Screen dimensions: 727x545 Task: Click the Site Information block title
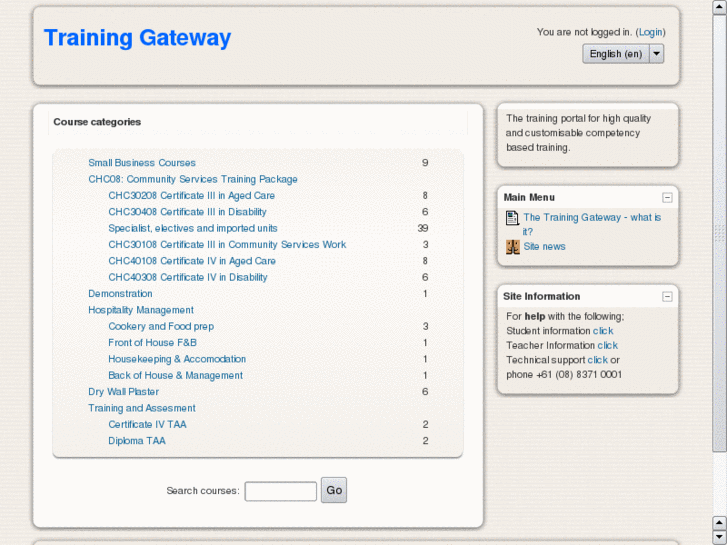point(542,296)
